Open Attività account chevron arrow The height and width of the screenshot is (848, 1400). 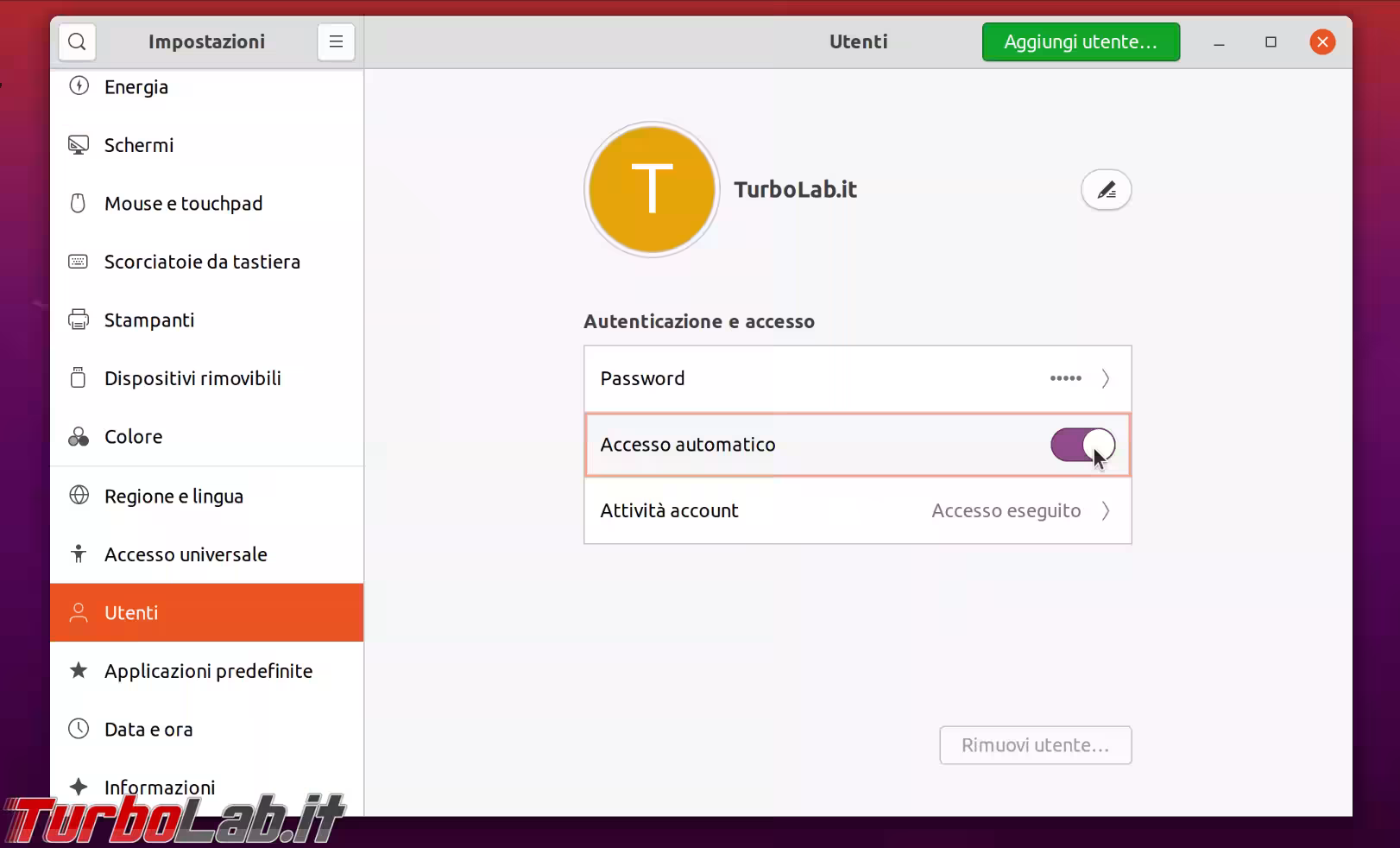pos(1105,511)
